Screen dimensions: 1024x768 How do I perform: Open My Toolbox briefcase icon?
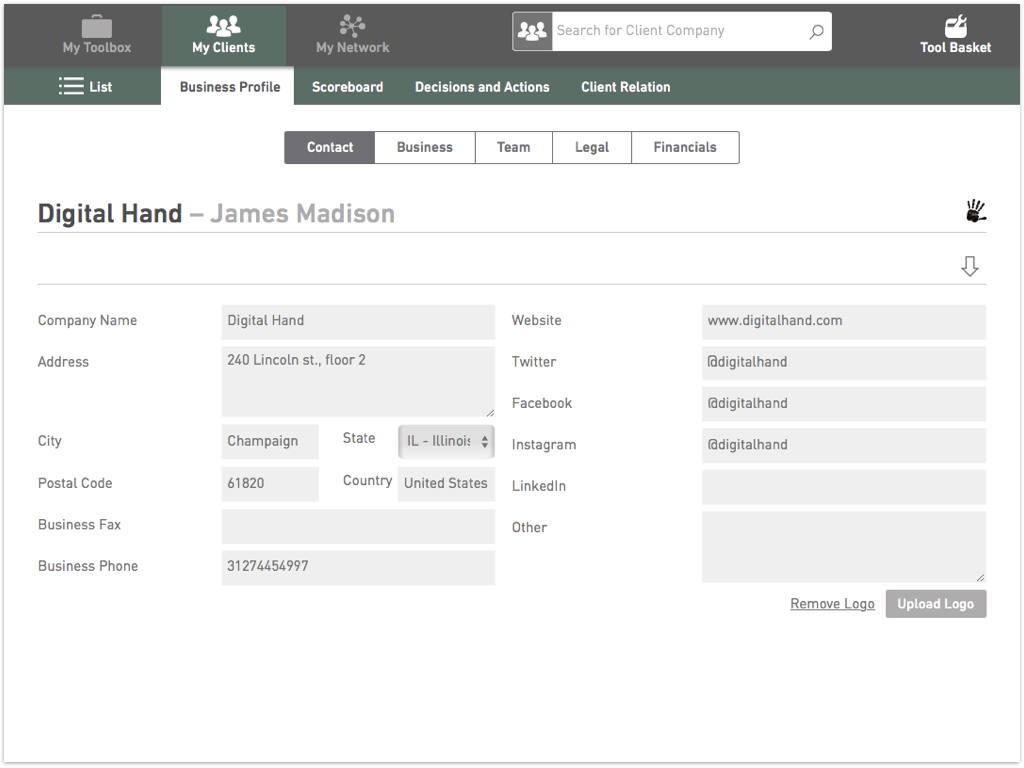[97, 26]
